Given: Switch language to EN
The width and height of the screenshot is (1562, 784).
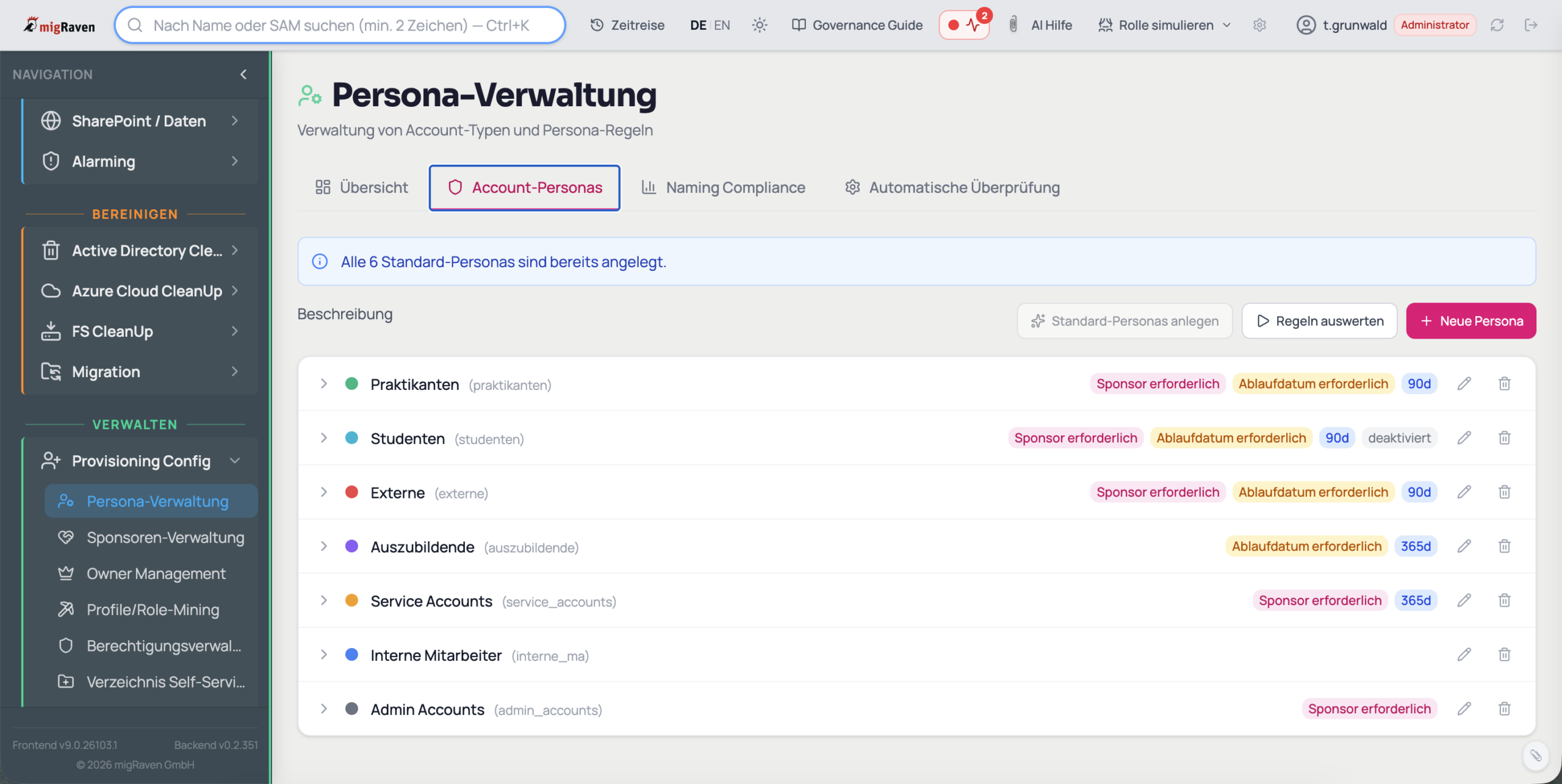Looking at the screenshot, I should pos(722,25).
